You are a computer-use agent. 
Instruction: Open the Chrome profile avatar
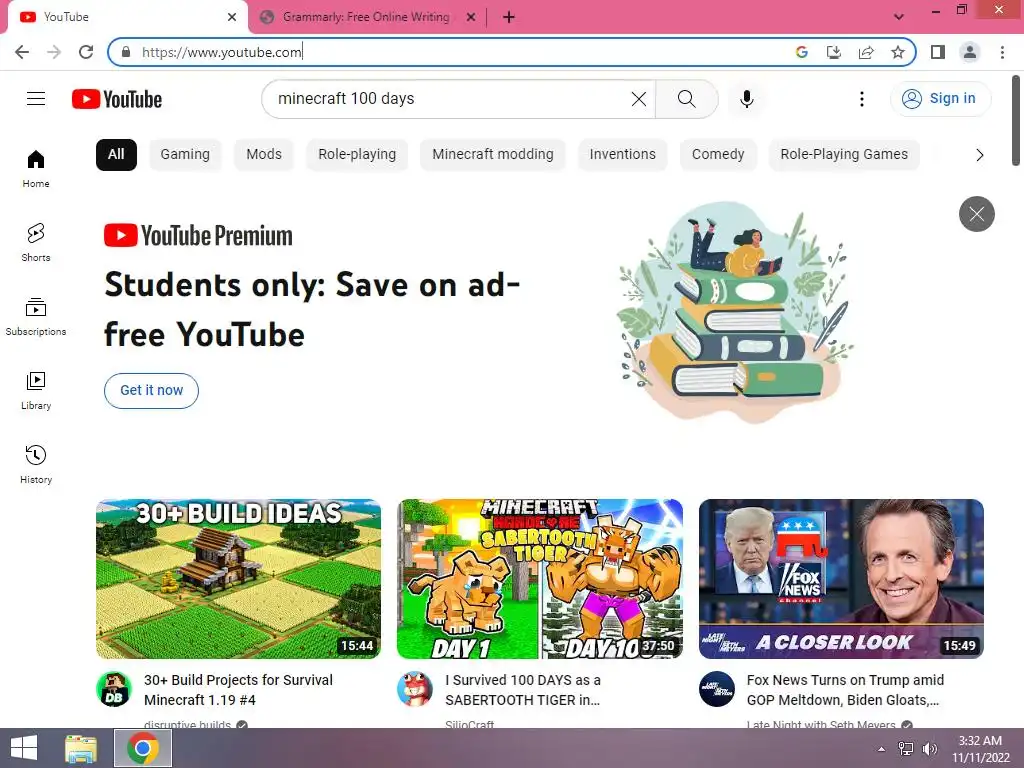tap(970, 52)
